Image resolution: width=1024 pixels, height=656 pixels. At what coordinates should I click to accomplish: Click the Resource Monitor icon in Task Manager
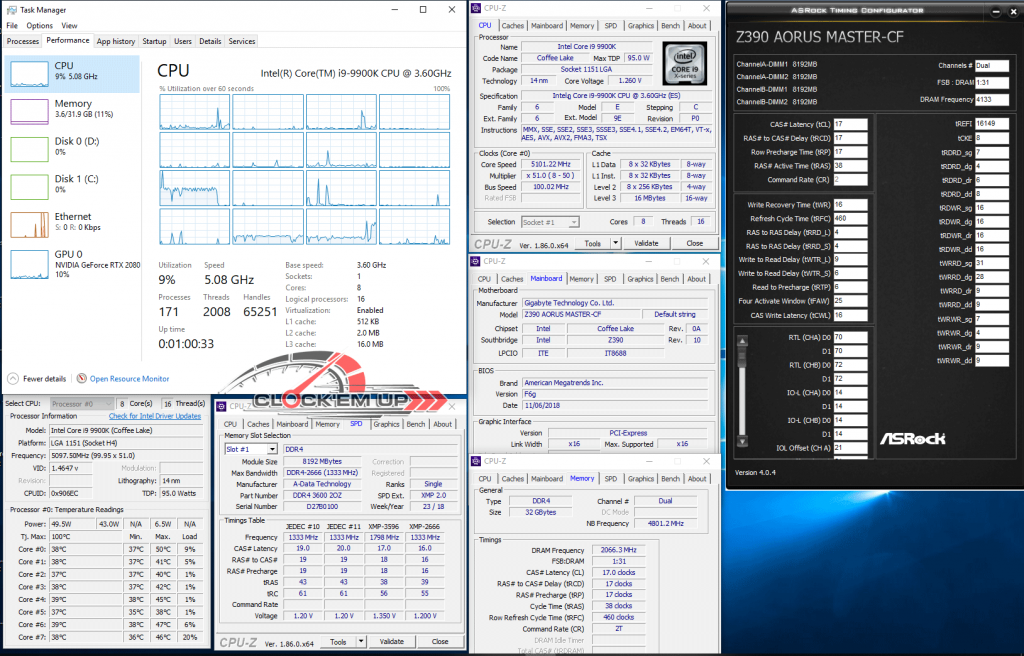tap(82, 379)
